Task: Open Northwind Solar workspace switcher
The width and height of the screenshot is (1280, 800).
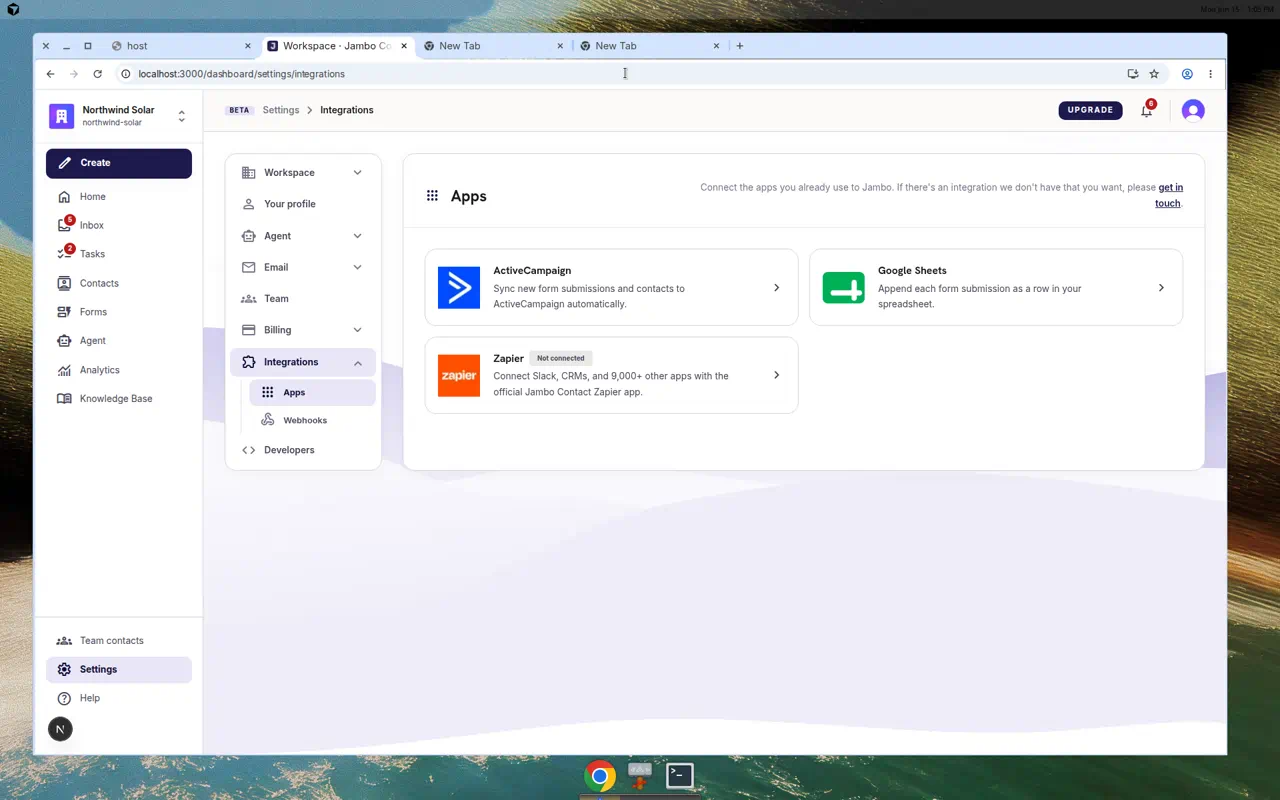Action: click(x=119, y=116)
